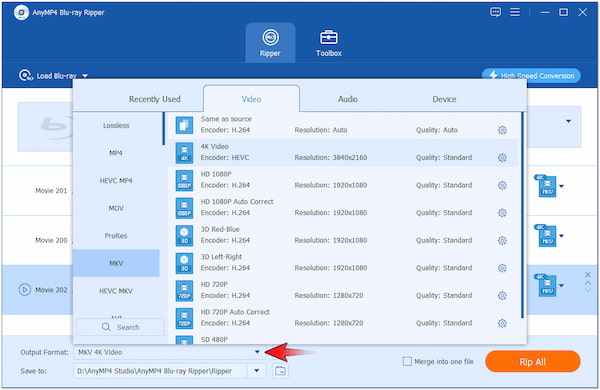The width and height of the screenshot is (600, 390).
Task: Click the profile list vertical scrollbar
Action: coord(522,214)
